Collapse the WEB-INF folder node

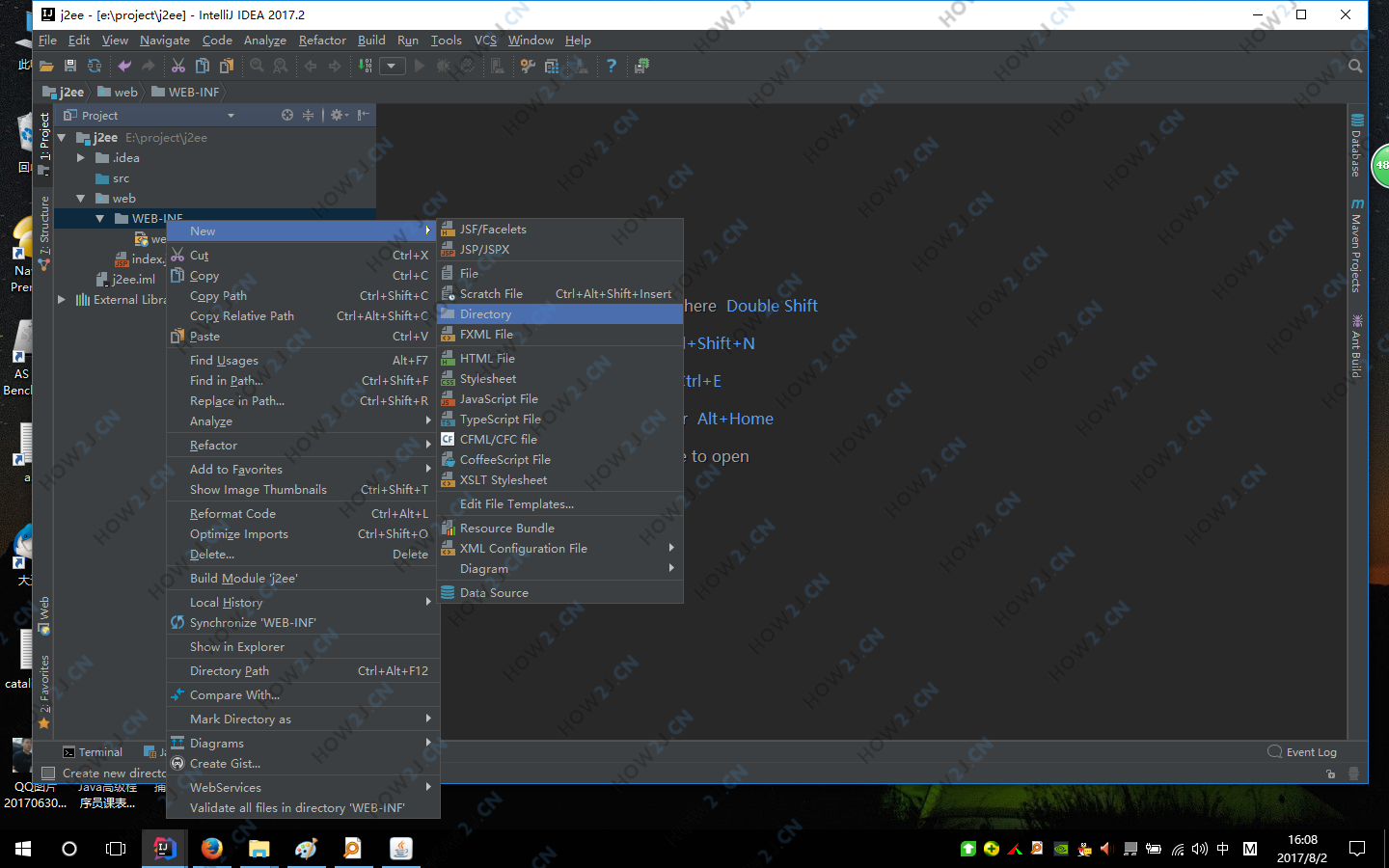coord(99,219)
